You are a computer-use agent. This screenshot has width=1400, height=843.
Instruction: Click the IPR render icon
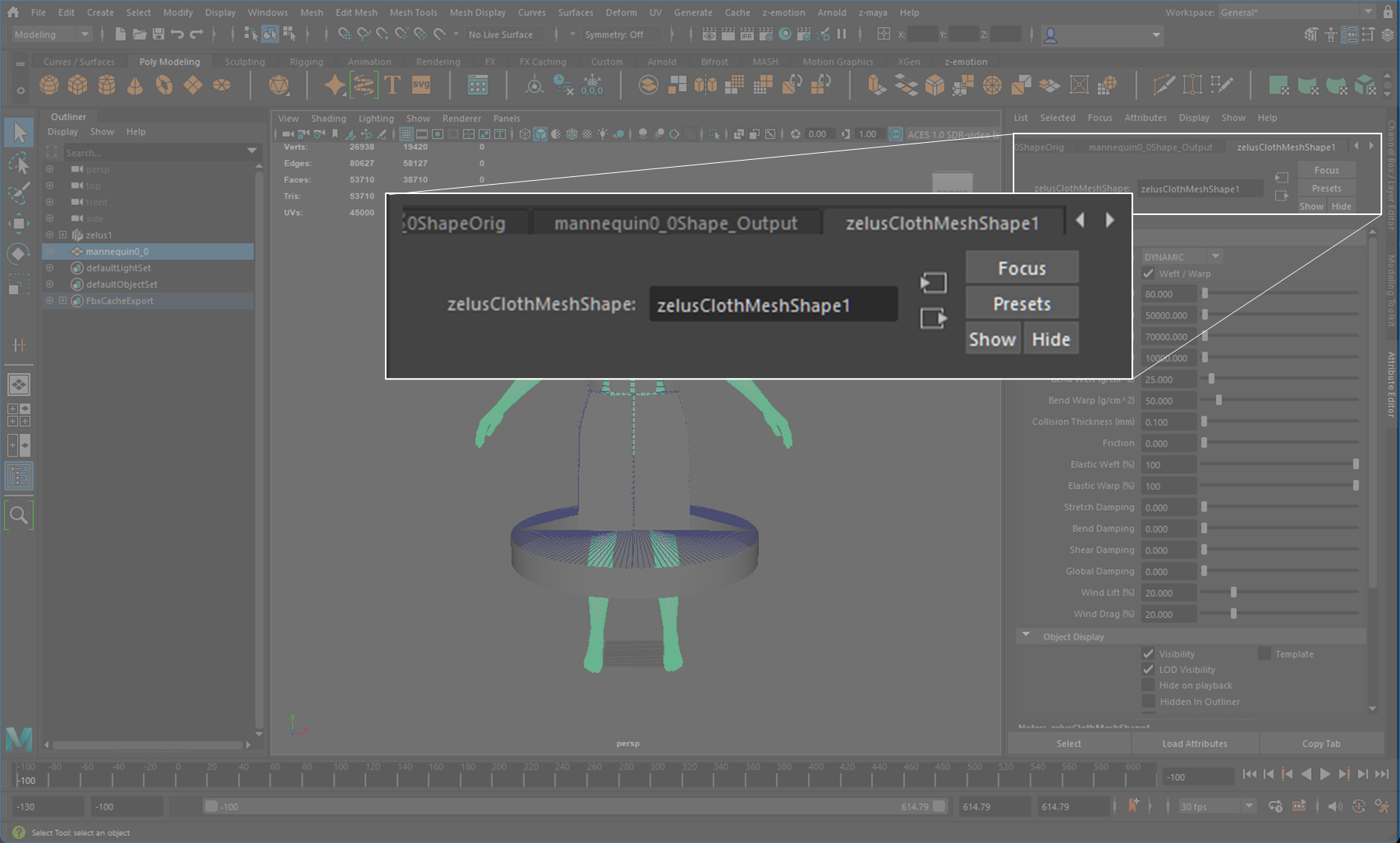click(747, 34)
